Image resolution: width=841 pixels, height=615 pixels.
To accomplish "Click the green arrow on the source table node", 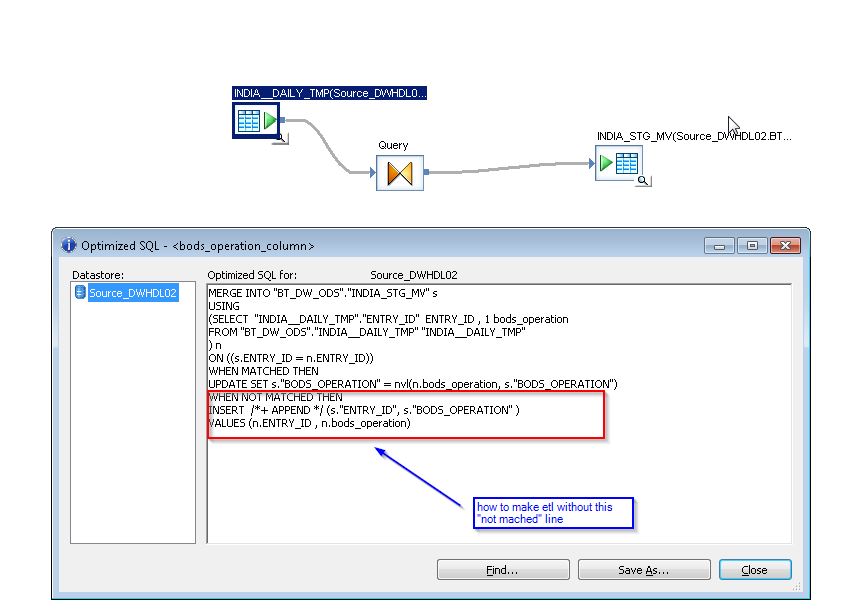I will tap(268, 120).
